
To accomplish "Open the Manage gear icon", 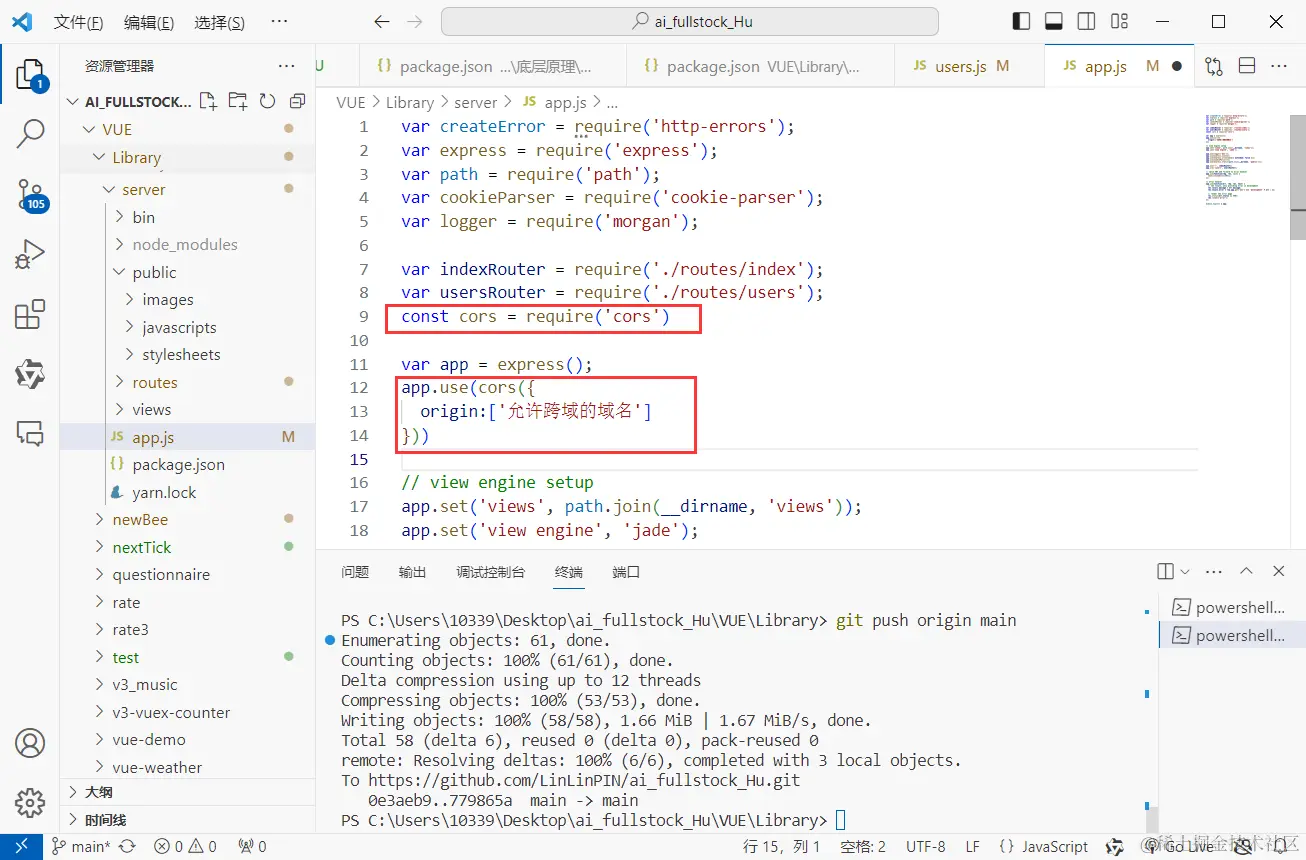I will click(30, 802).
